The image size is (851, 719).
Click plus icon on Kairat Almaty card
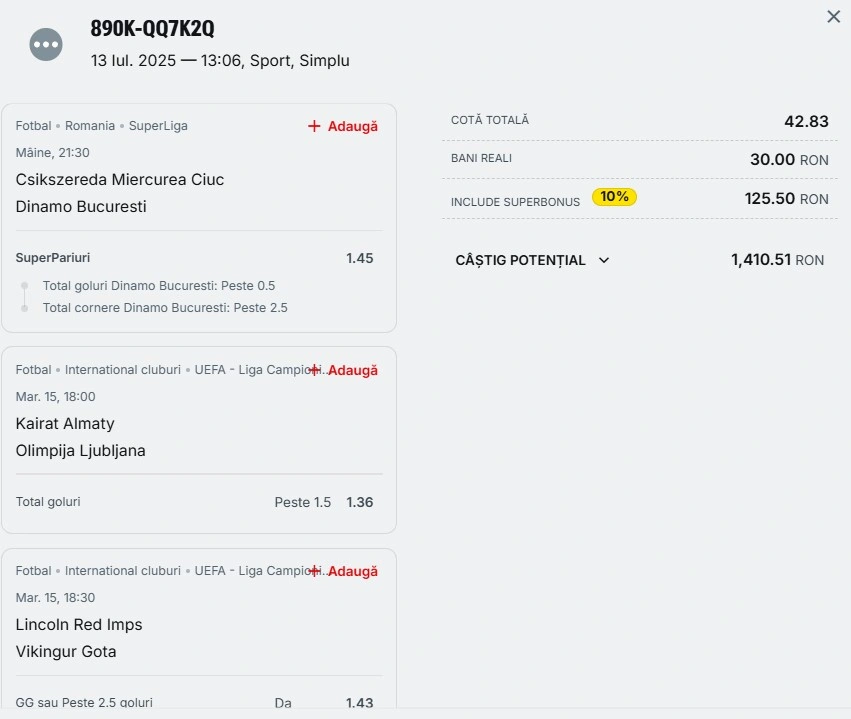point(314,371)
